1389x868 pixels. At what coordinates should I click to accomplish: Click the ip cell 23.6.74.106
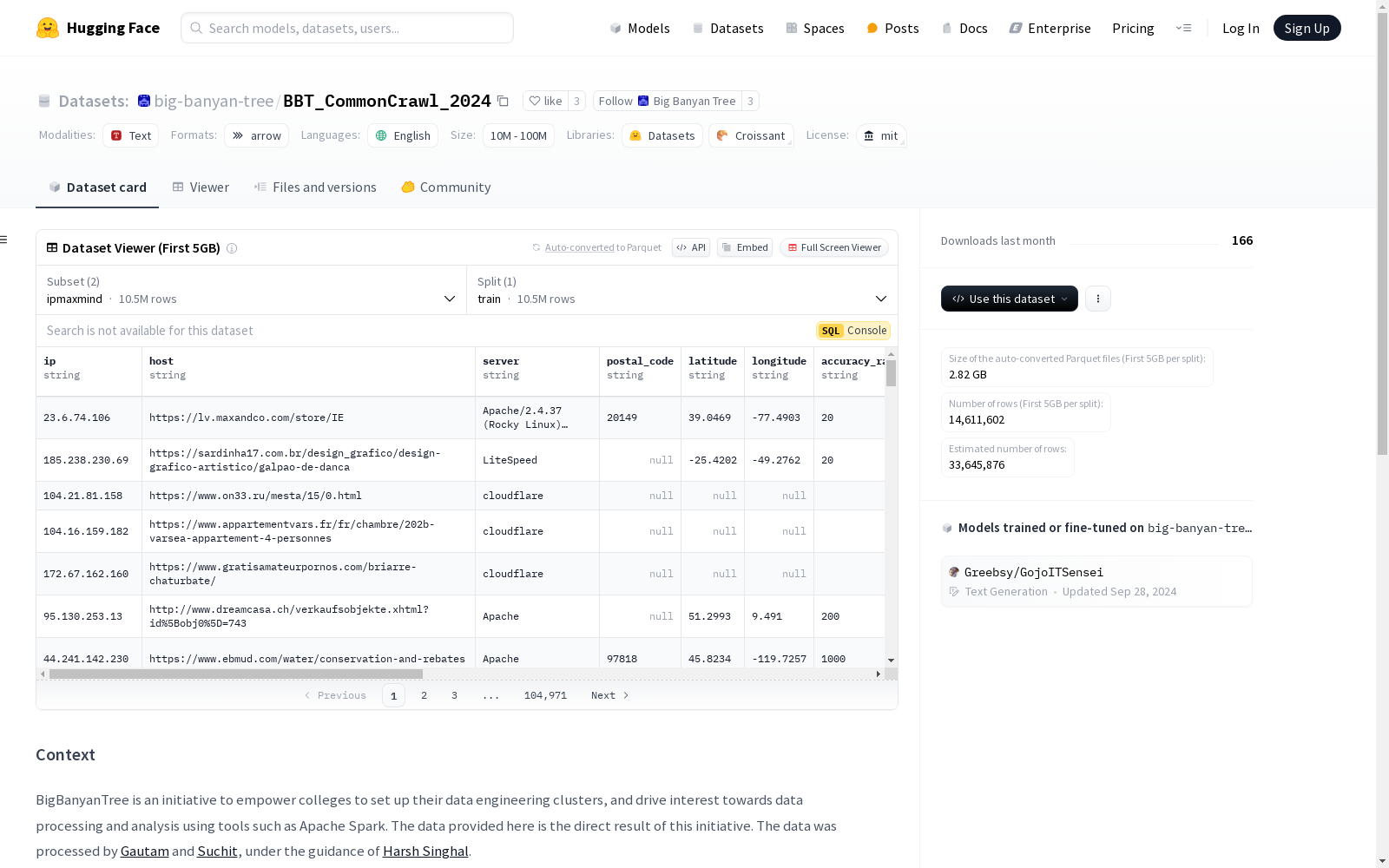(89, 418)
